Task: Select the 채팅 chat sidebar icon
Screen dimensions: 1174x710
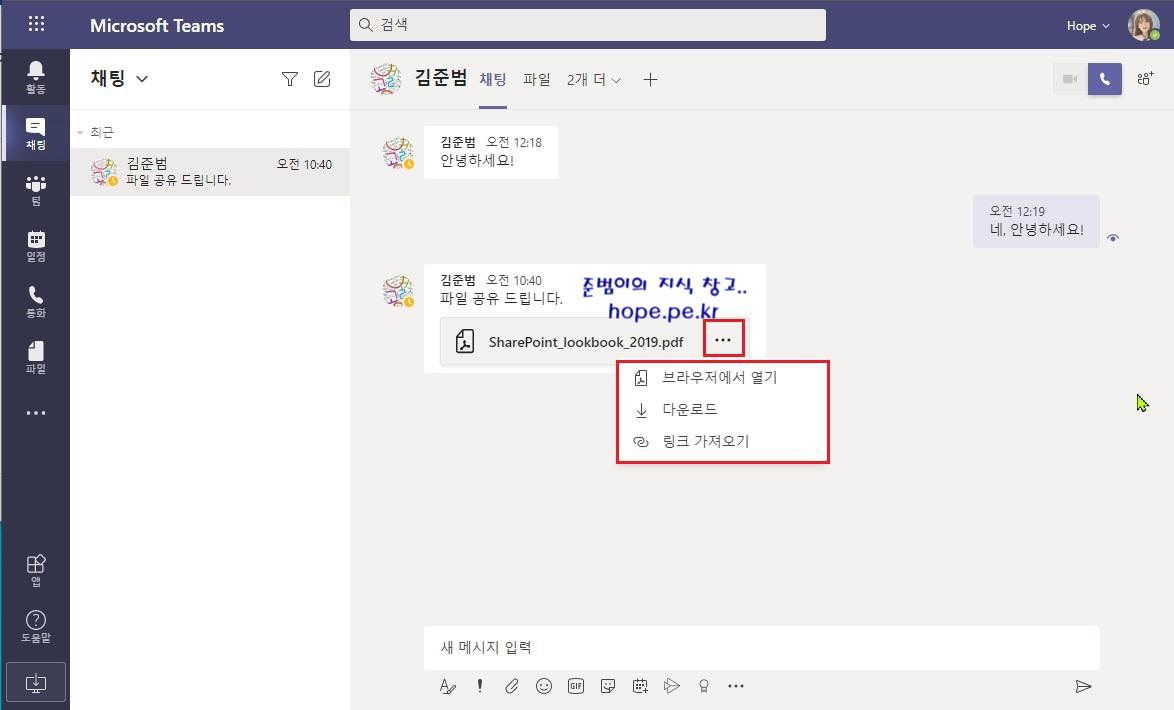Action: click(36, 133)
